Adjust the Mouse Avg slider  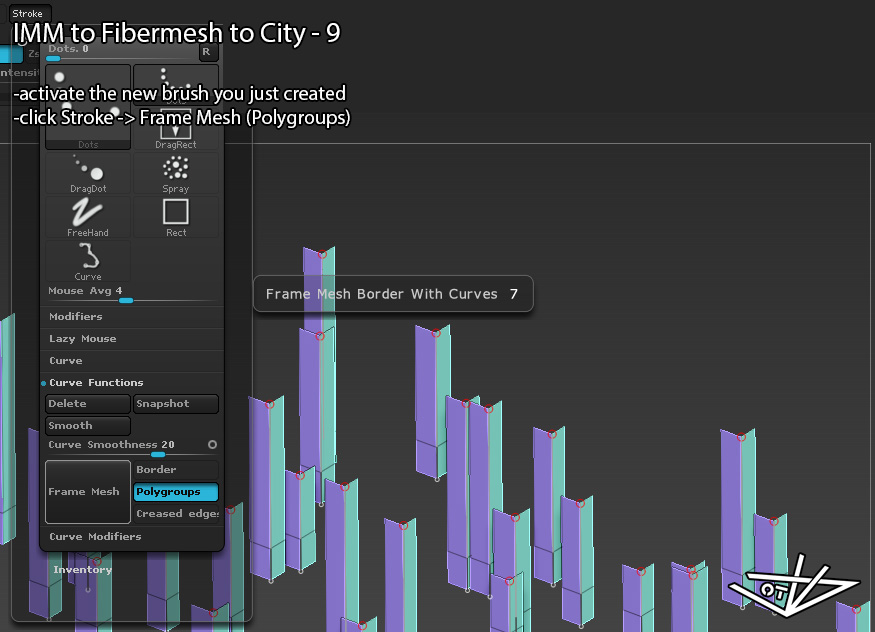132,294
